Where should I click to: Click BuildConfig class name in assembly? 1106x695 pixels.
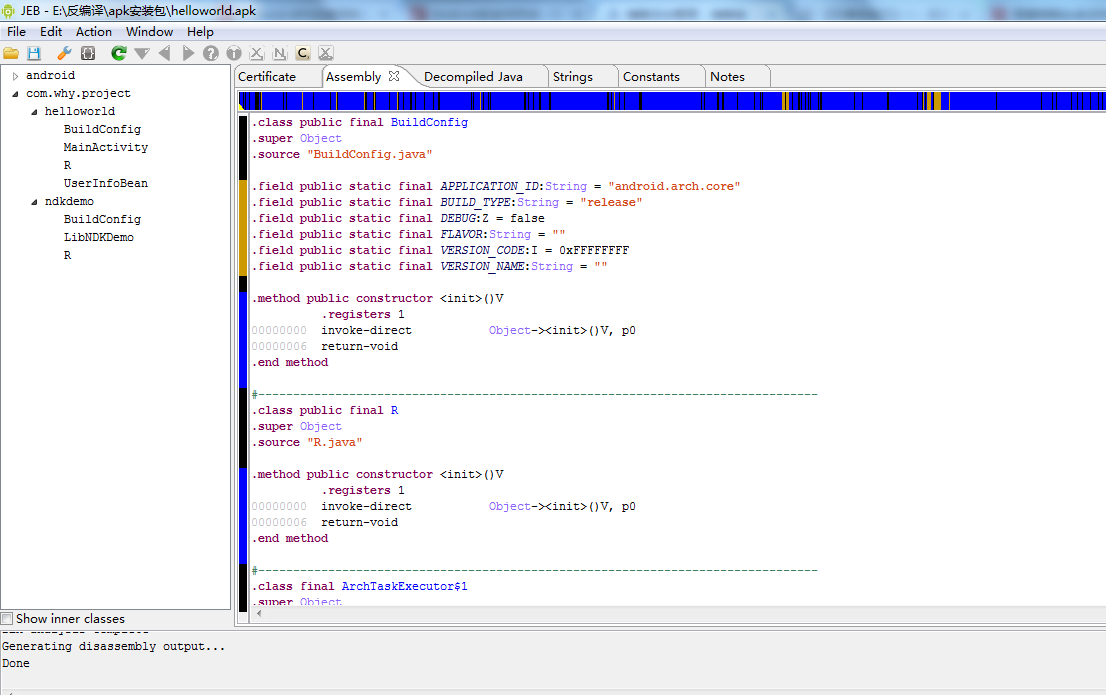(x=429, y=122)
